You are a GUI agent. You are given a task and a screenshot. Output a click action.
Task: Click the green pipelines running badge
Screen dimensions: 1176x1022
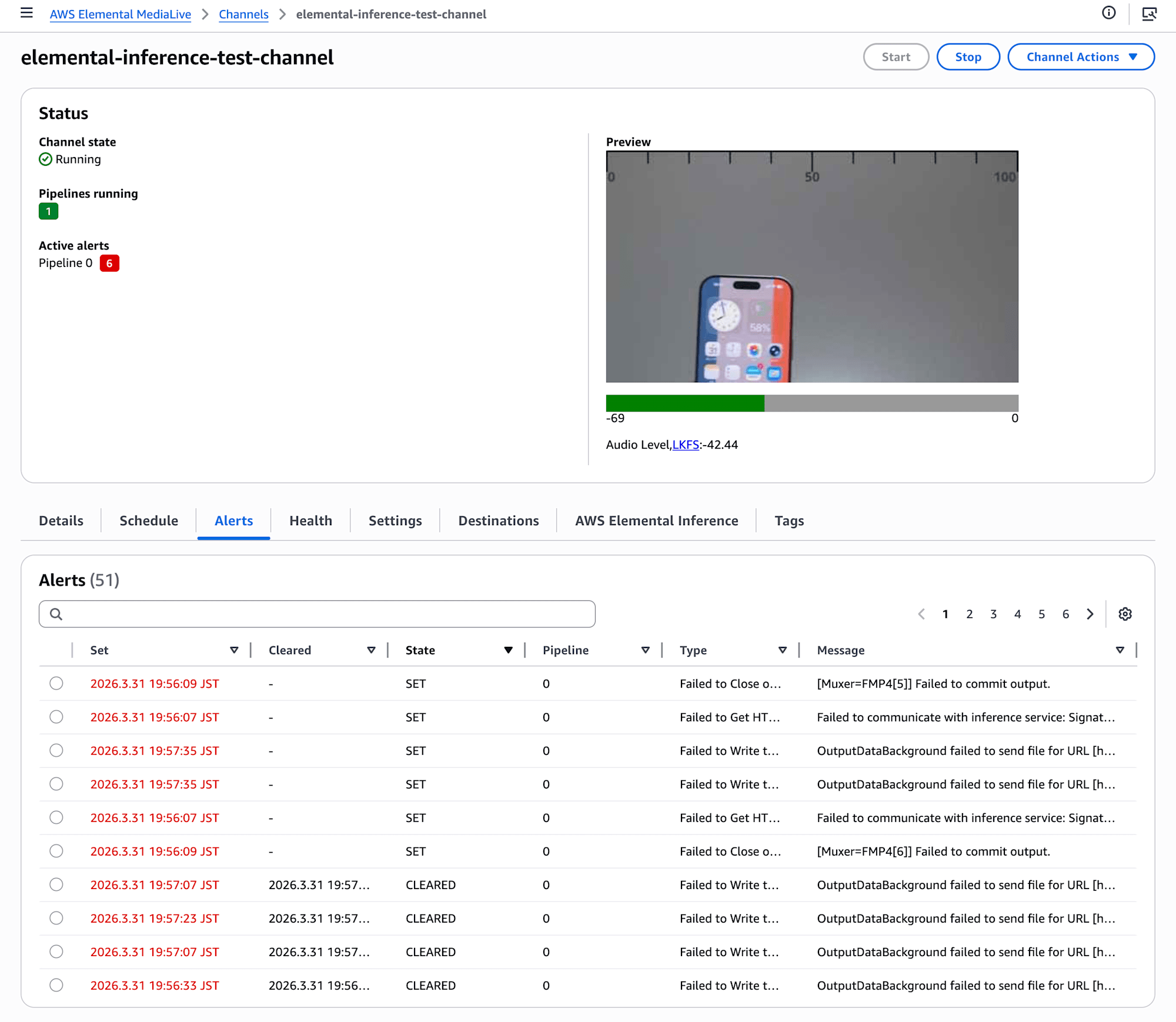[x=48, y=211]
